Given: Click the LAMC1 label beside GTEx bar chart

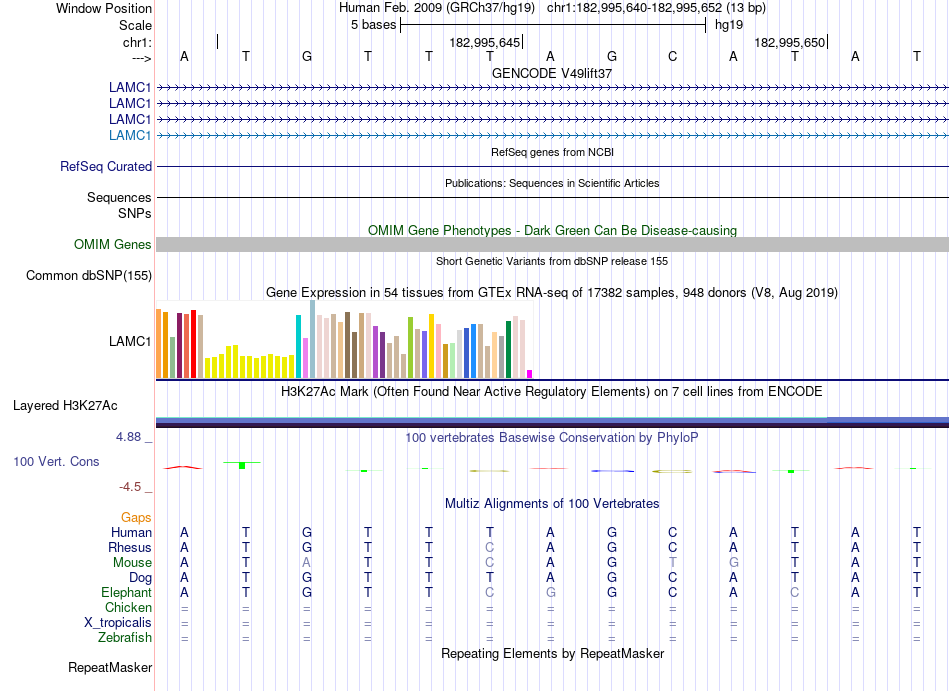Looking at the screenshot, I should pos(130,342).
